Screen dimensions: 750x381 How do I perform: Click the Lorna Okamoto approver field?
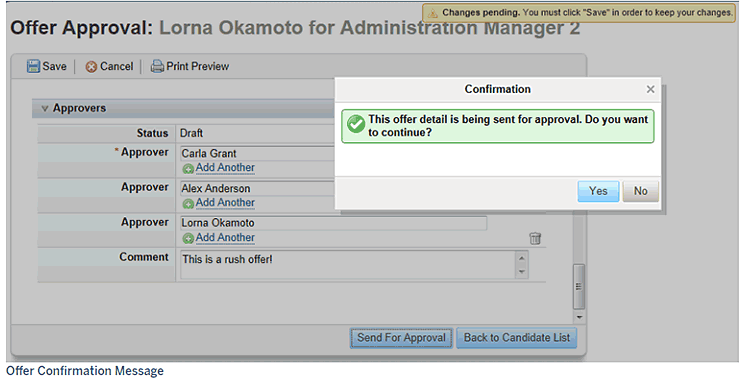[x=333, y=223]
